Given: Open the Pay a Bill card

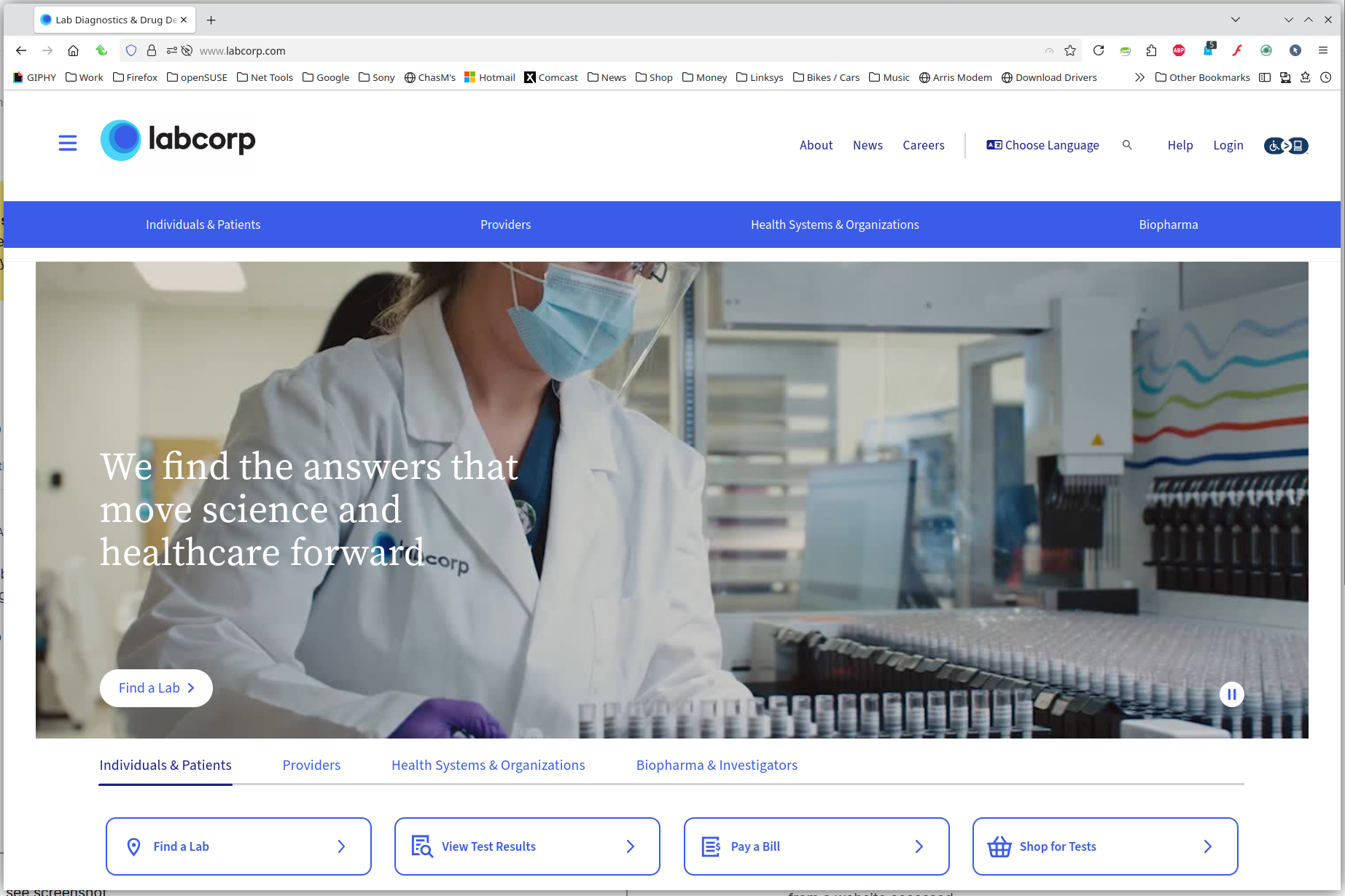Looking at the screenshot, I should [x=816, y=846].
